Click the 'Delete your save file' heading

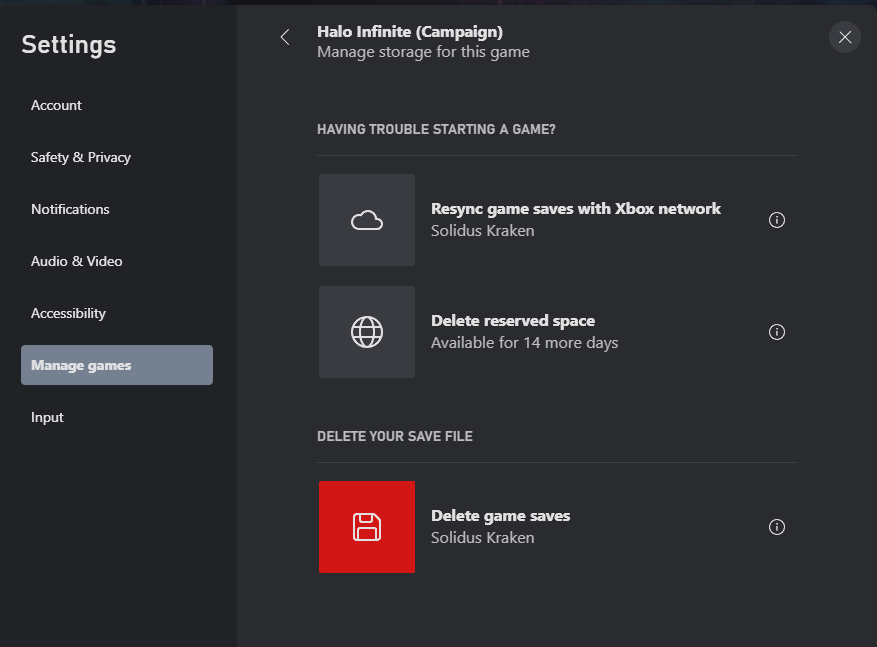click(395, 436)
